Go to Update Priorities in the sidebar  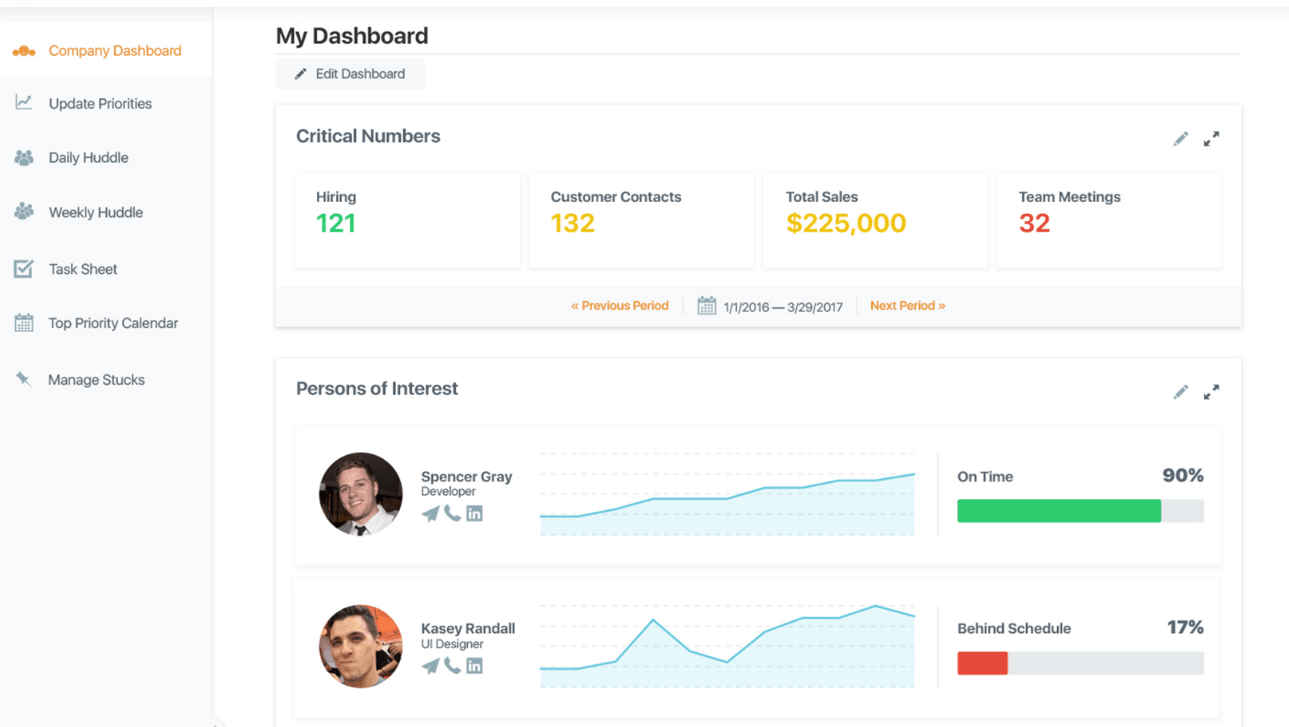tap(100, 103)
